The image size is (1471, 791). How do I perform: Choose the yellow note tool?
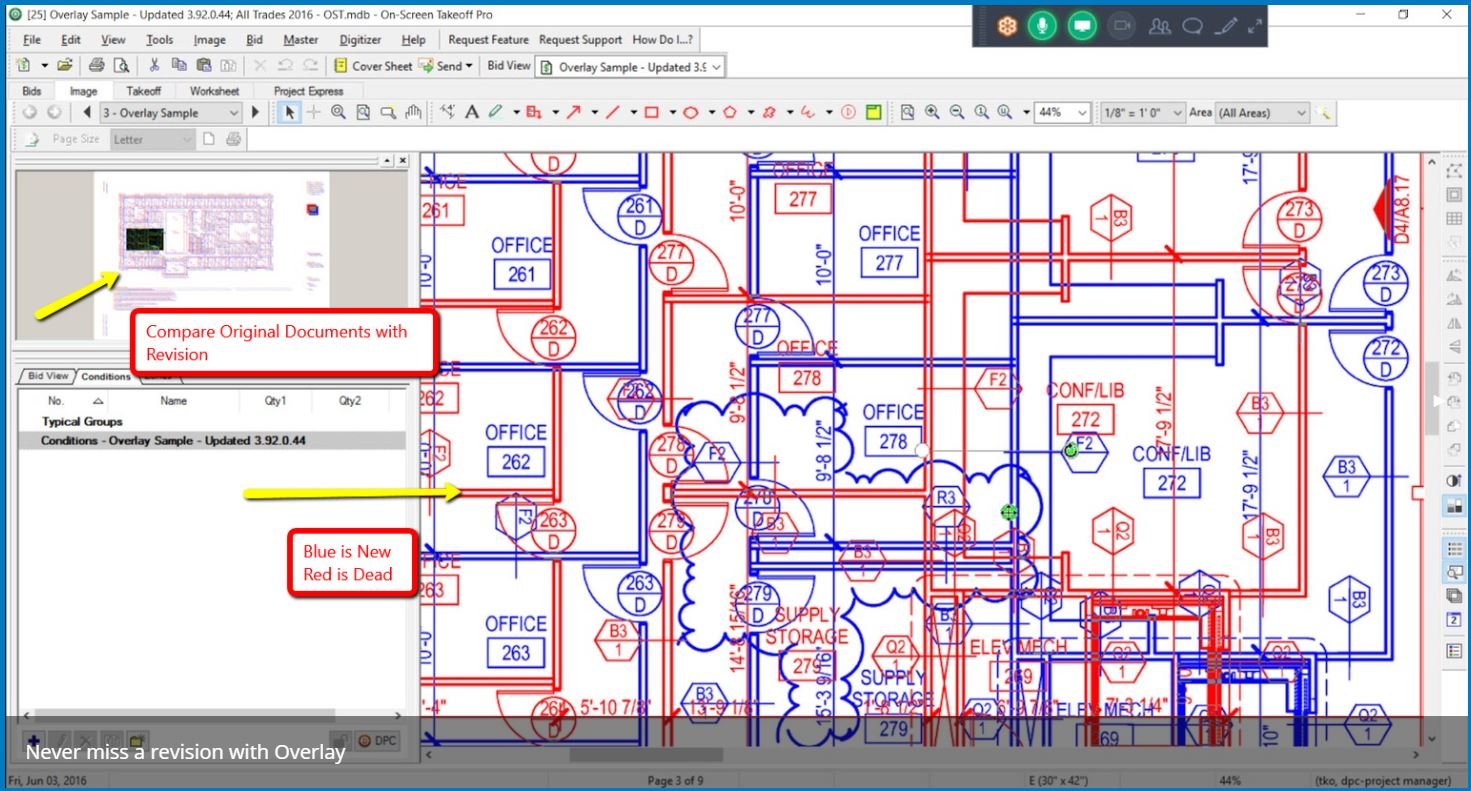873,113
